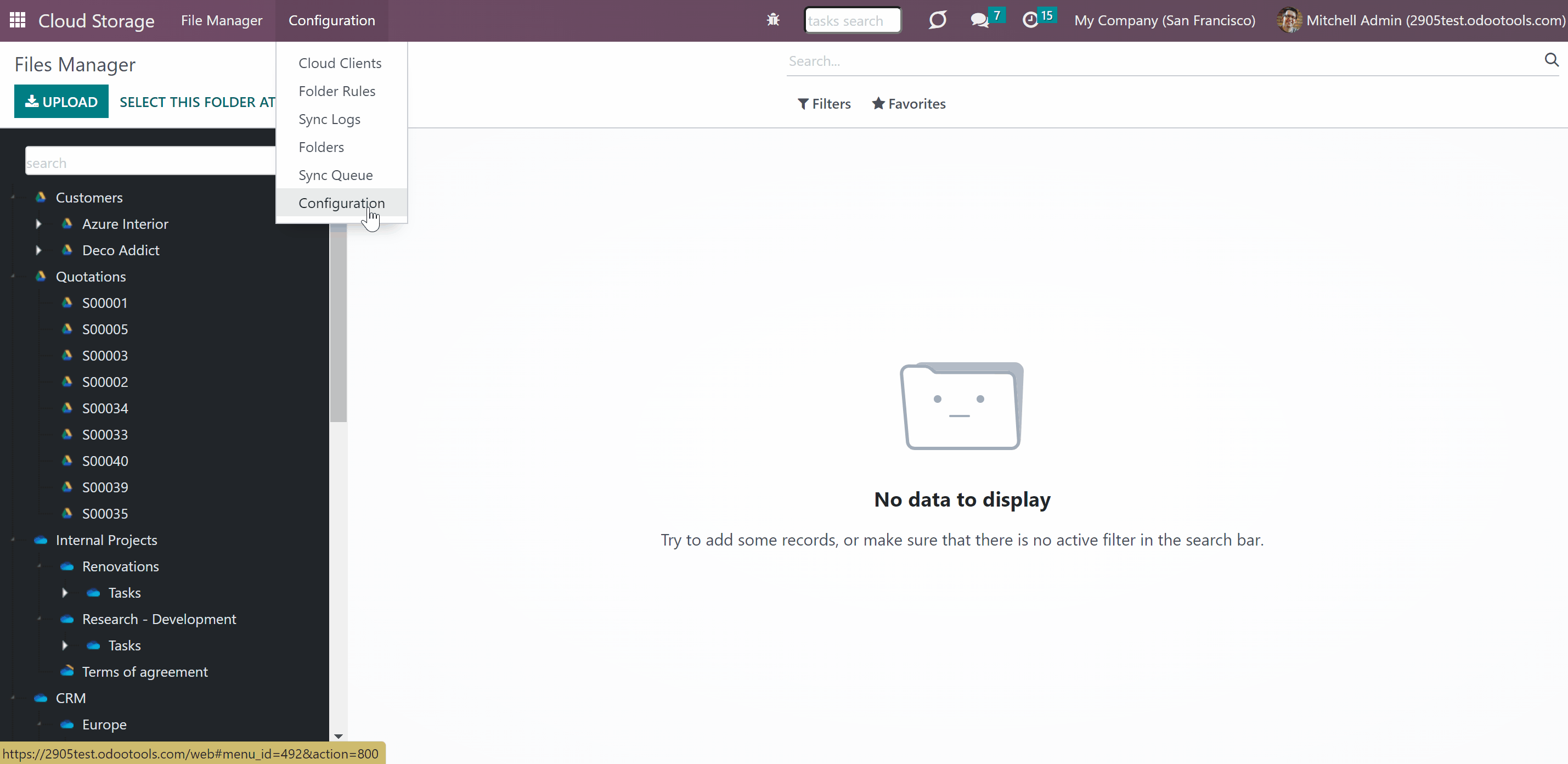Select the S00039 quotation folder

105,487
